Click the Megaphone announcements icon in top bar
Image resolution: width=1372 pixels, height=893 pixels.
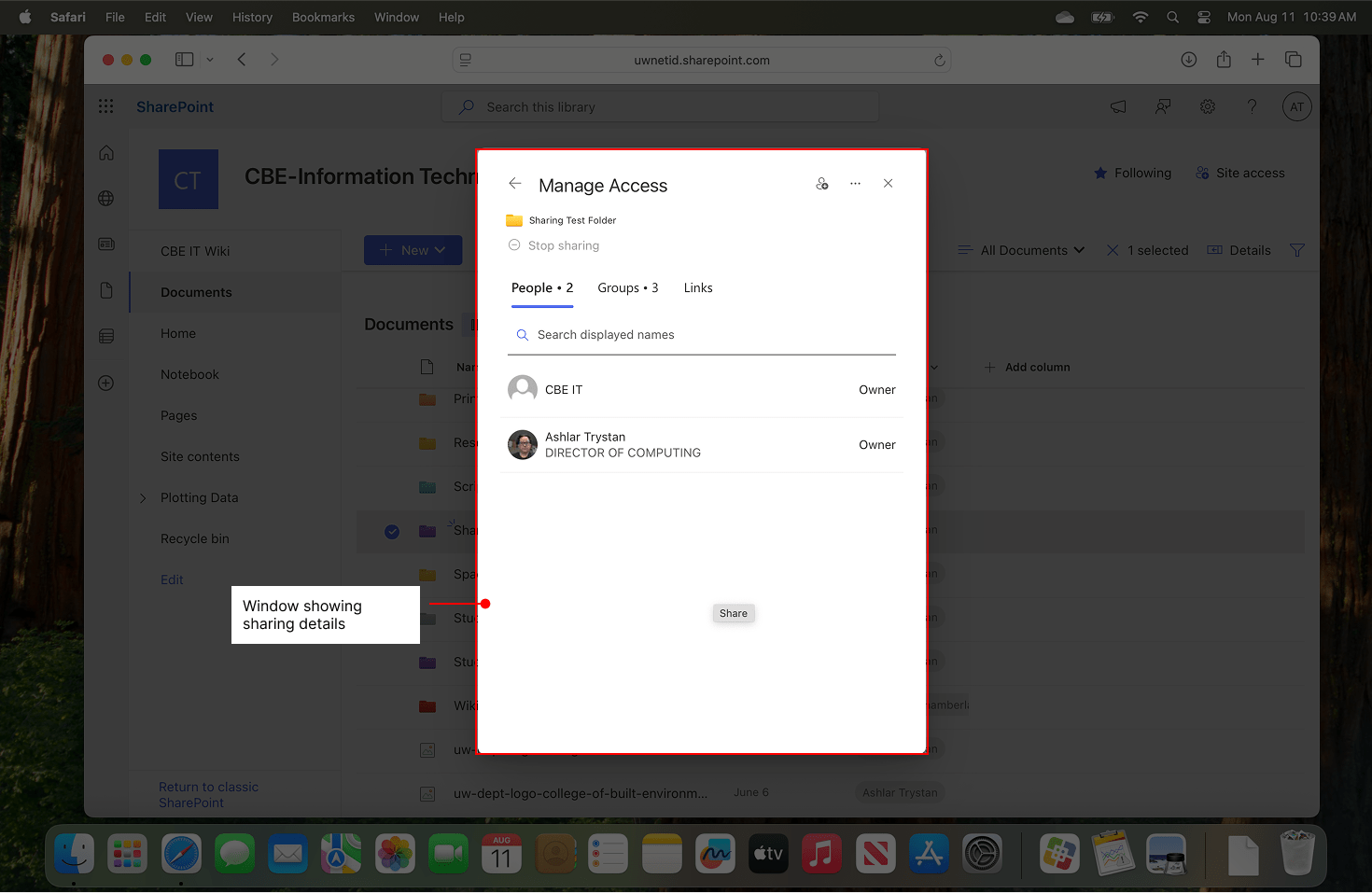coord(1117,106)
